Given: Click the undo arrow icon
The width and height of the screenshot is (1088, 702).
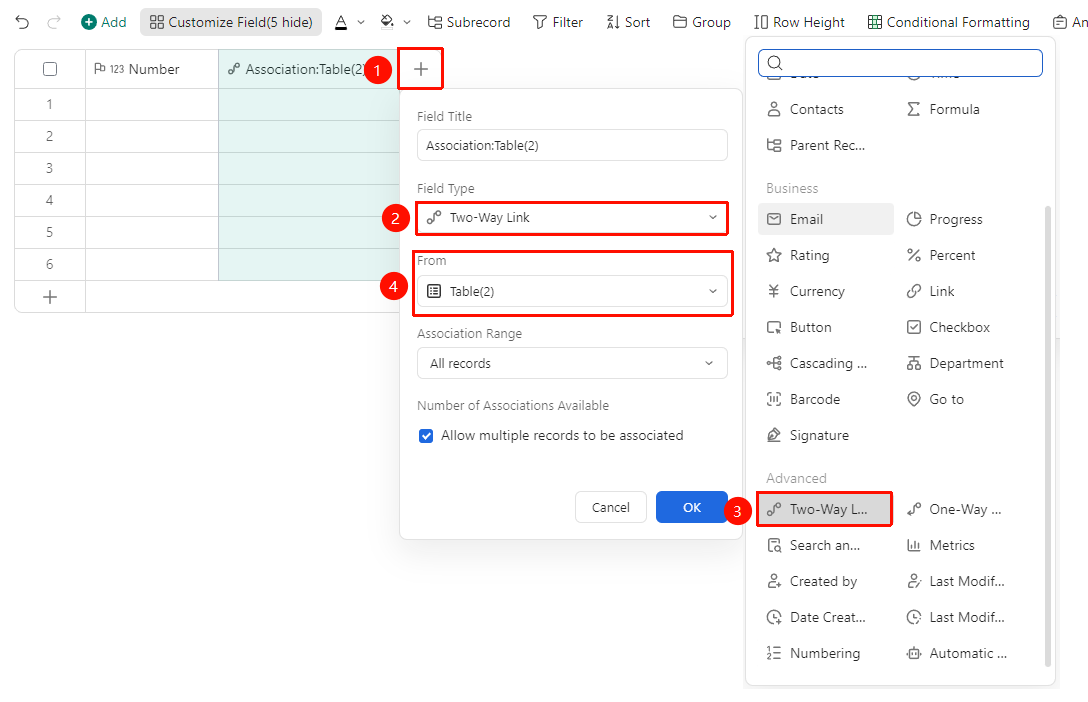Looking at the screenshot, I should pyautogui.click(x=22, y=22).
